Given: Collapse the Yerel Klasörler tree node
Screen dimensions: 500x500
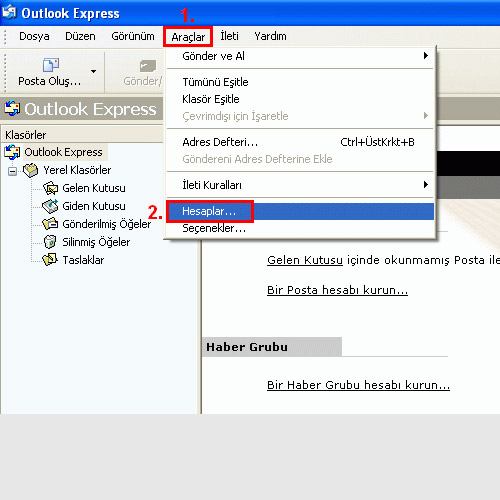Looking at the screenshot, I should pyautogui.click(x=13, y=171).
